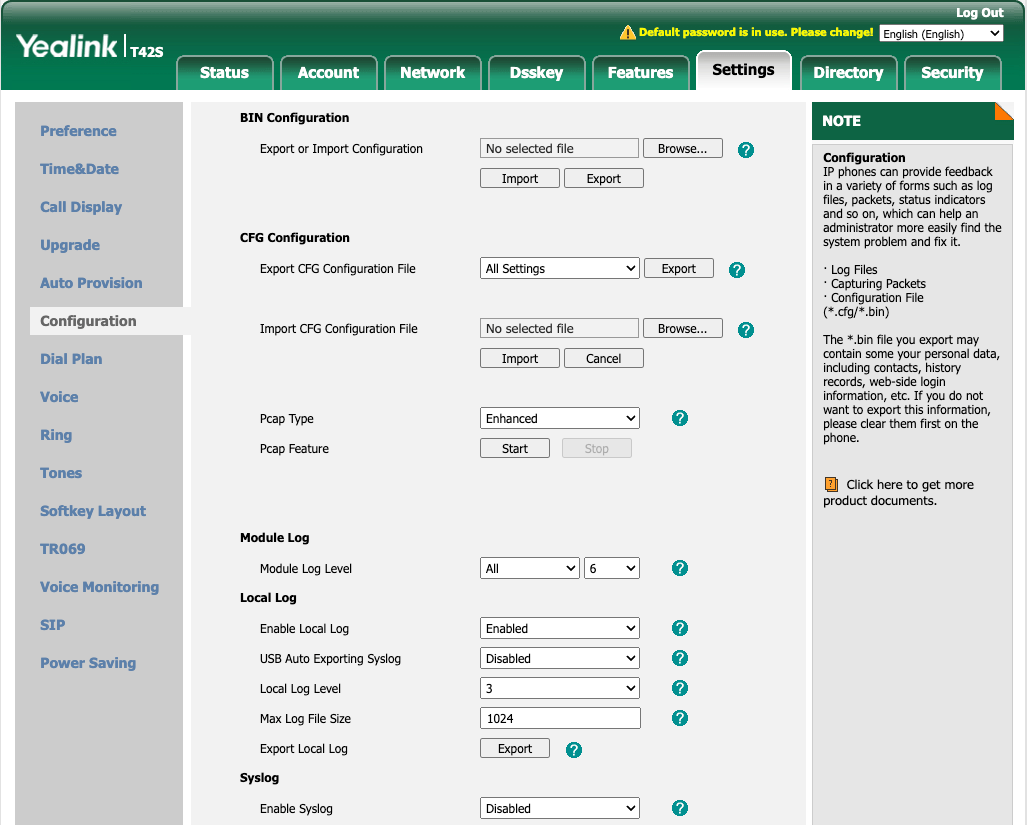The image size is (1027, 825).
Task: Open the Pcap Type dropdown
Action: (x=560, y=418)
